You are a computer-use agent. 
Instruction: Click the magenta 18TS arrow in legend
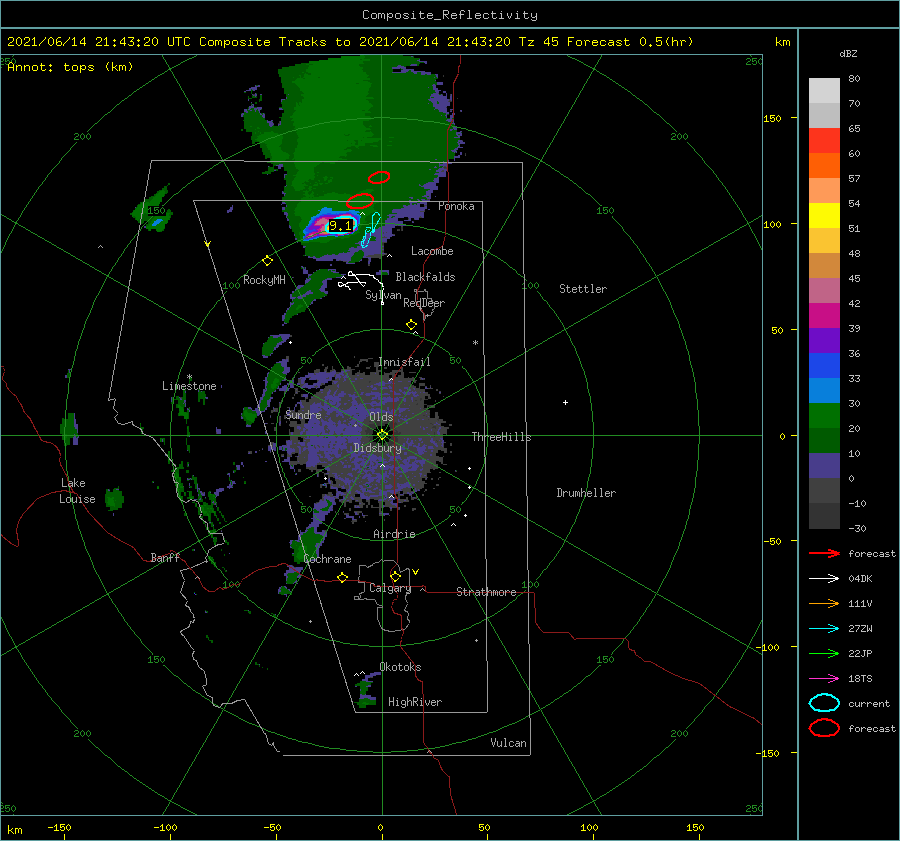(x=824, y=679)
